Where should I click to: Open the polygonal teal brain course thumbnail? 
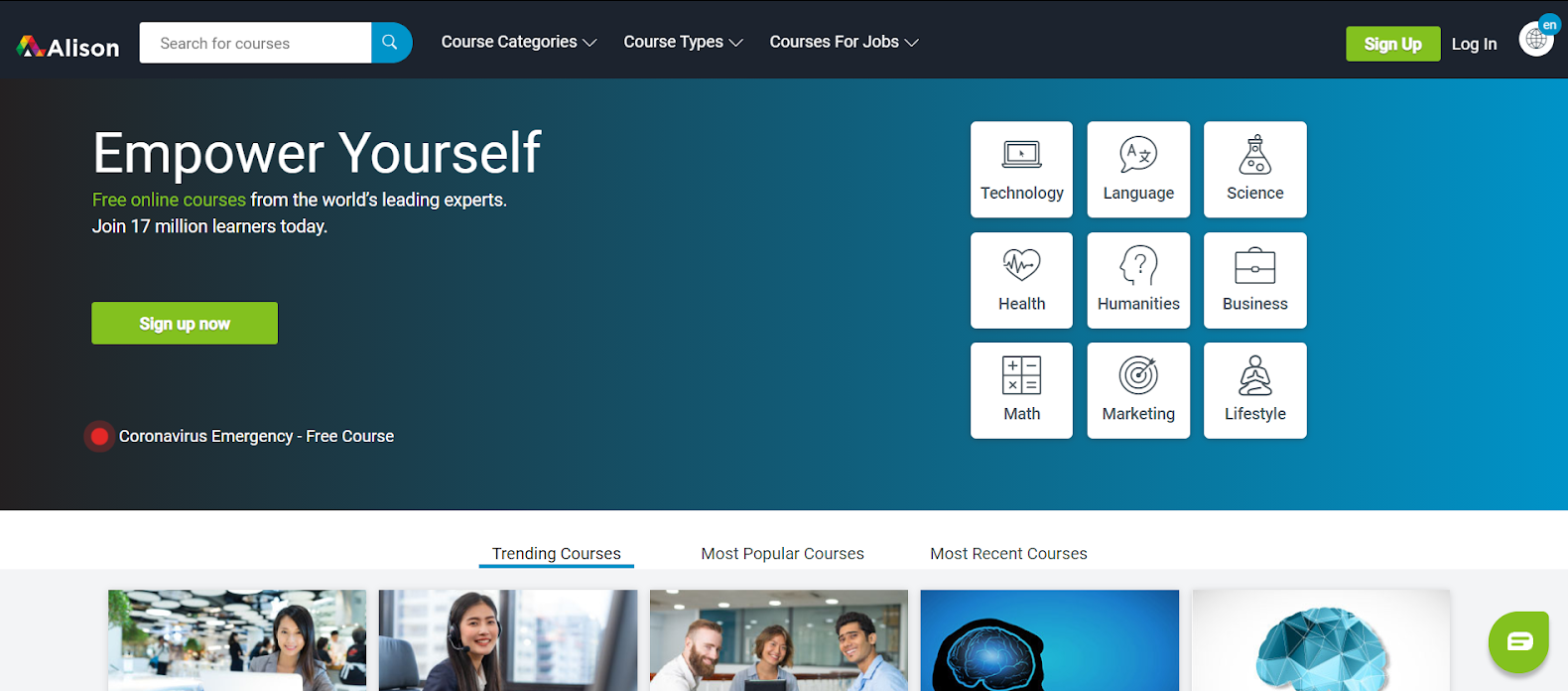pos(1321,640)
